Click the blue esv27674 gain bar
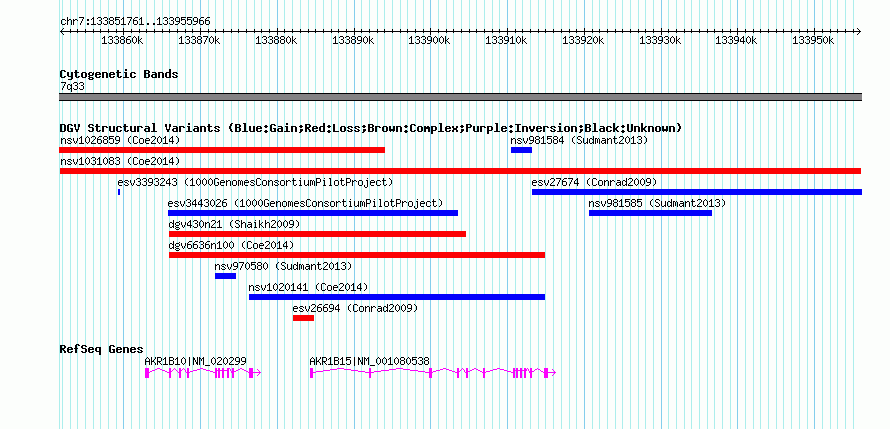Viewport: 890px width, 429px height. pos(696,192)
